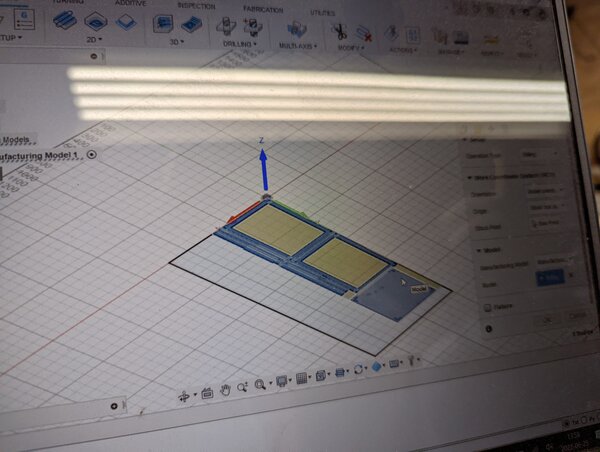Open the Origin dropdown in Setup dialog
This screenshot has width=600, height=452.
(x=546, y=207)
